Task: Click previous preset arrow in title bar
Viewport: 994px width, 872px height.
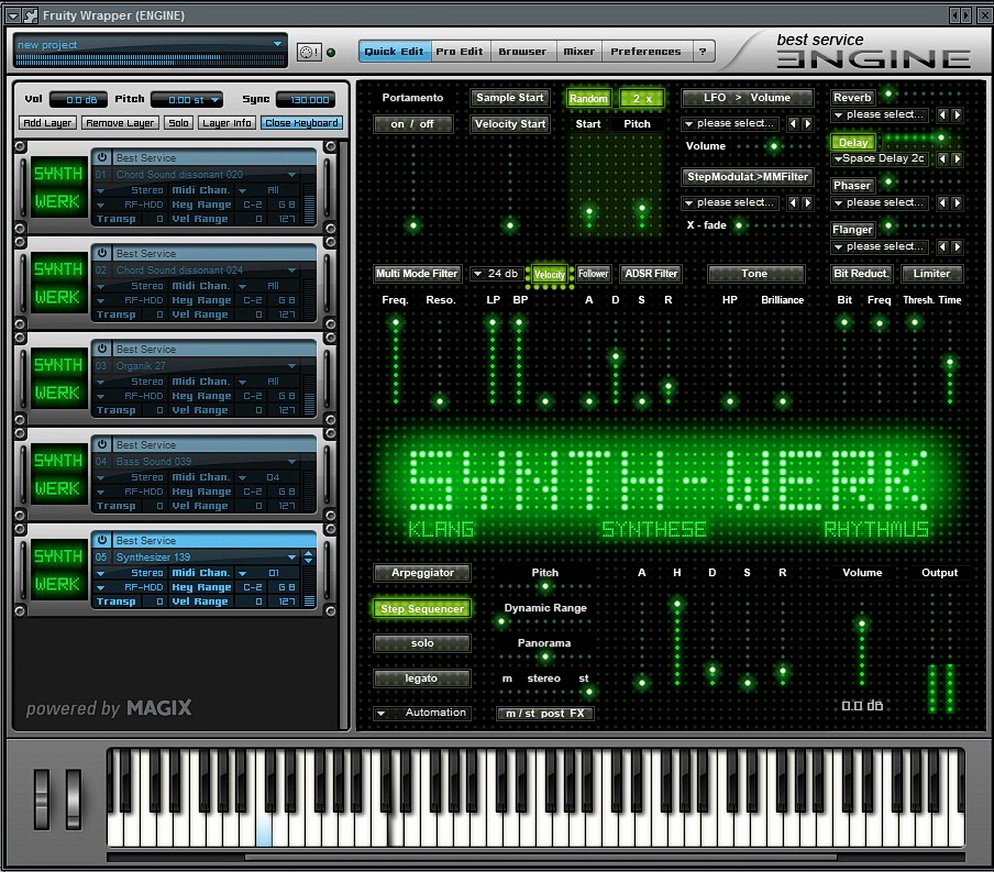Action: coord(955,15)
